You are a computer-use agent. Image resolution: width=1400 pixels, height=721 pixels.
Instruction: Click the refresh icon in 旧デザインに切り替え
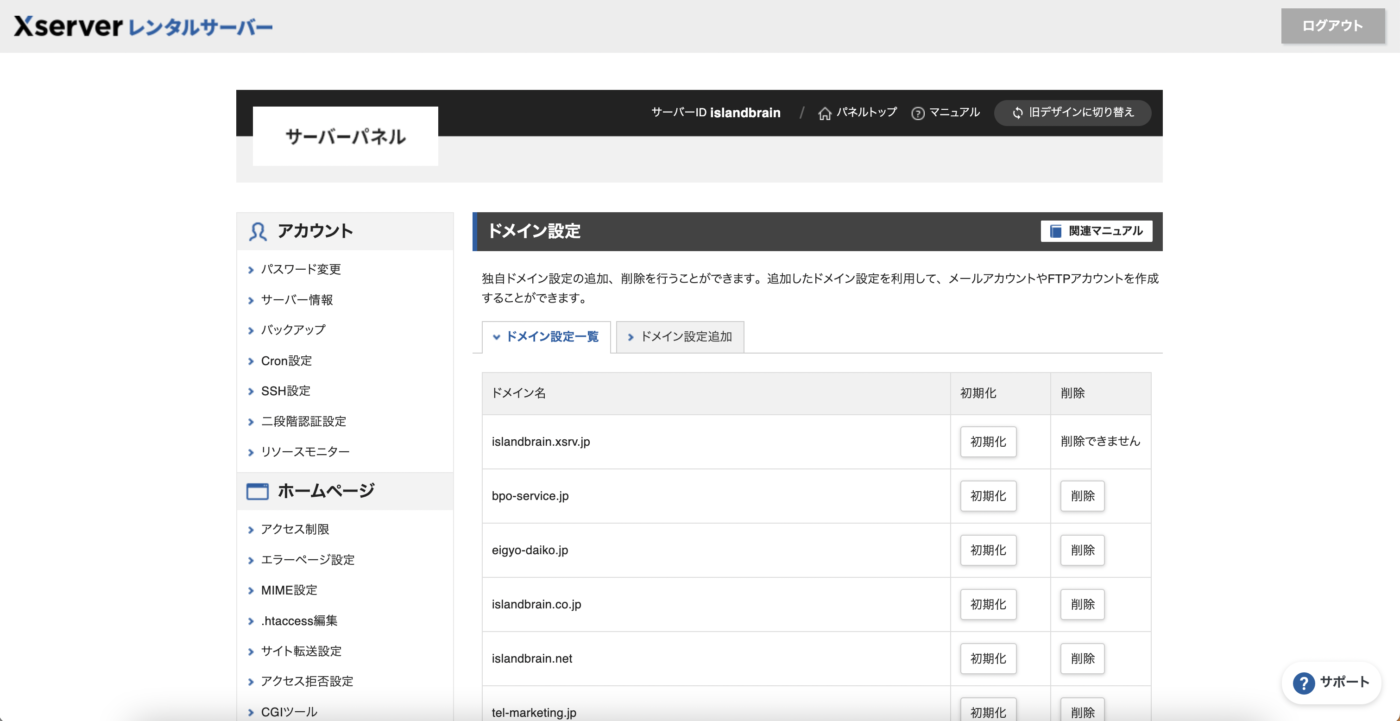(x=1017, y=113)
